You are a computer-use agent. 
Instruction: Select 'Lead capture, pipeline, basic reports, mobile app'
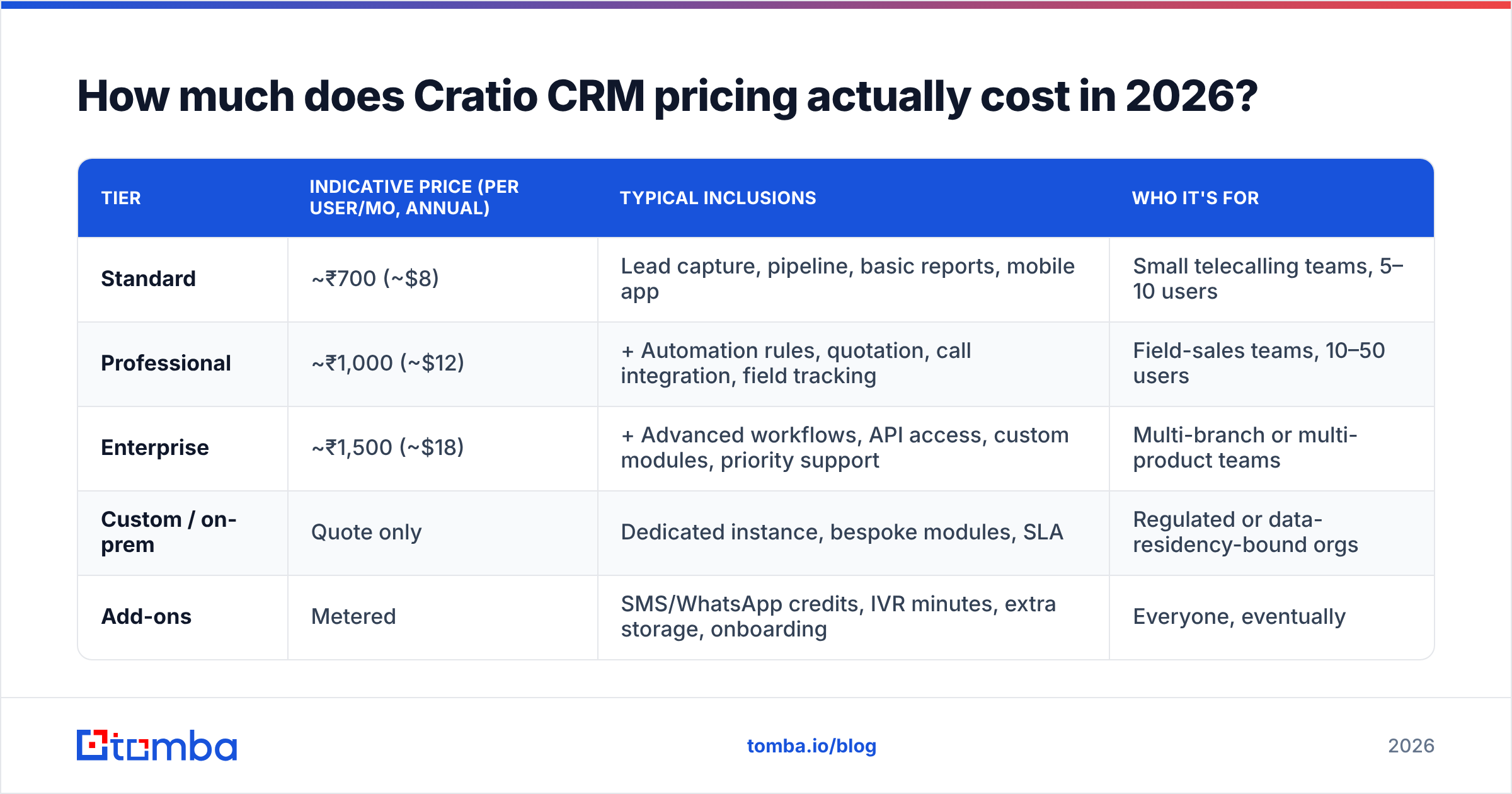point(847,279)
